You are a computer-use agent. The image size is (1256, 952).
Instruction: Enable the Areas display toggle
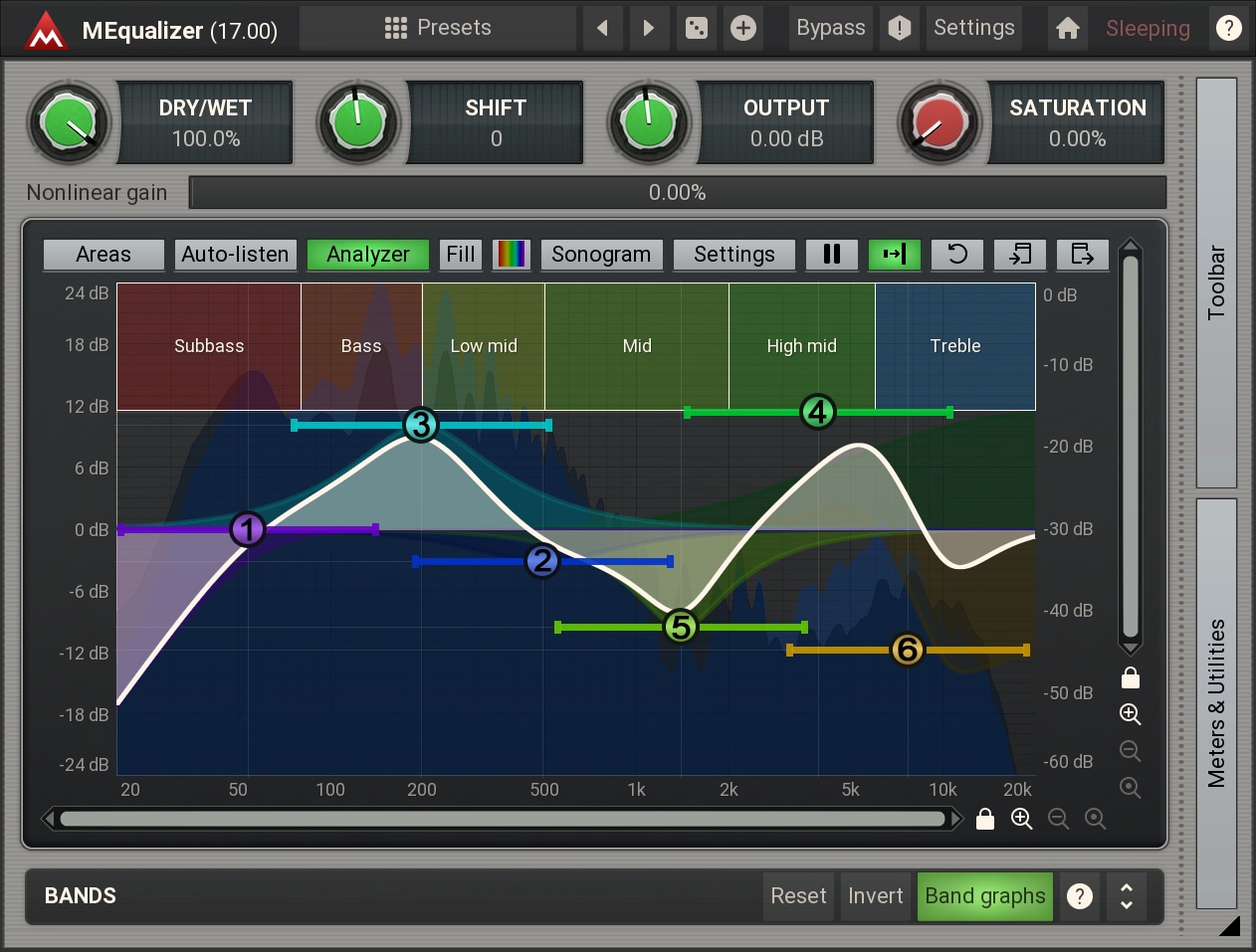[104, 255]
